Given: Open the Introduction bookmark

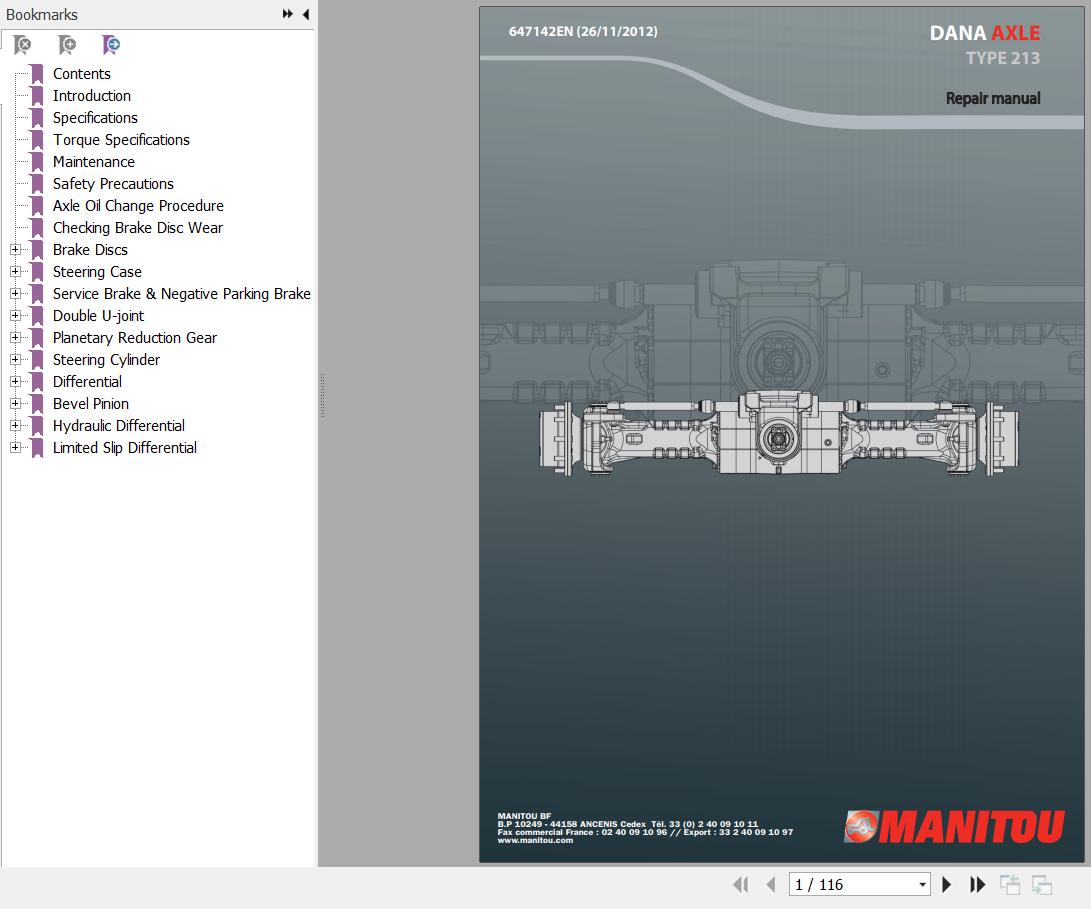Looking at the screenshot, I should point(92,96).
